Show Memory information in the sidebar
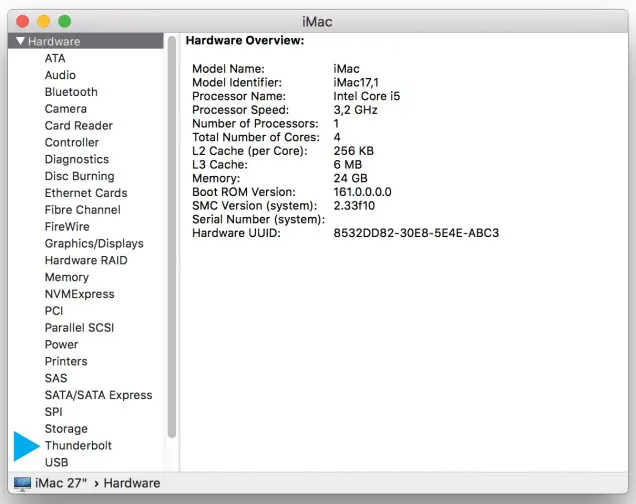The height and width of the screenshot is (504, 636). 66,277
